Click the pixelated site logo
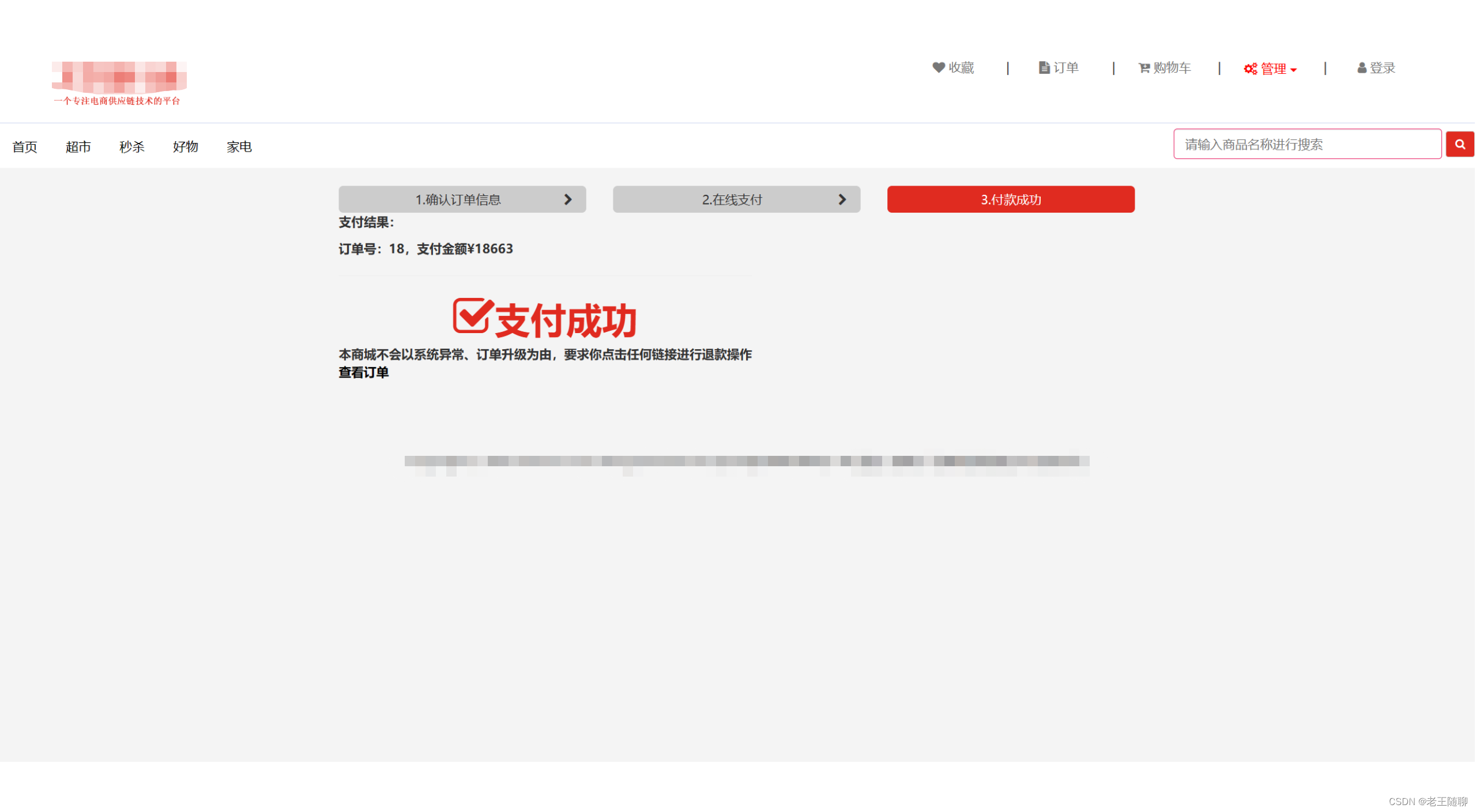1476x812 pixels. coord(119,78)
